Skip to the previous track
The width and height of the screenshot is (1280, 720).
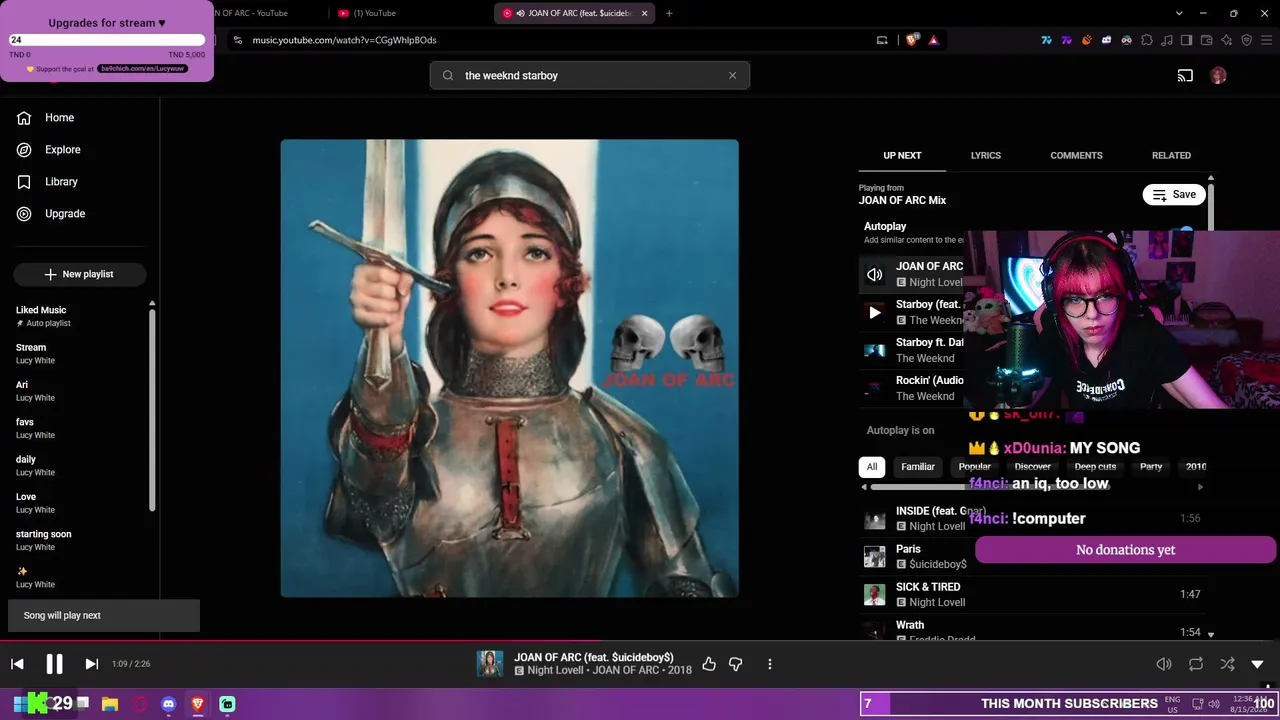point(17,664)
